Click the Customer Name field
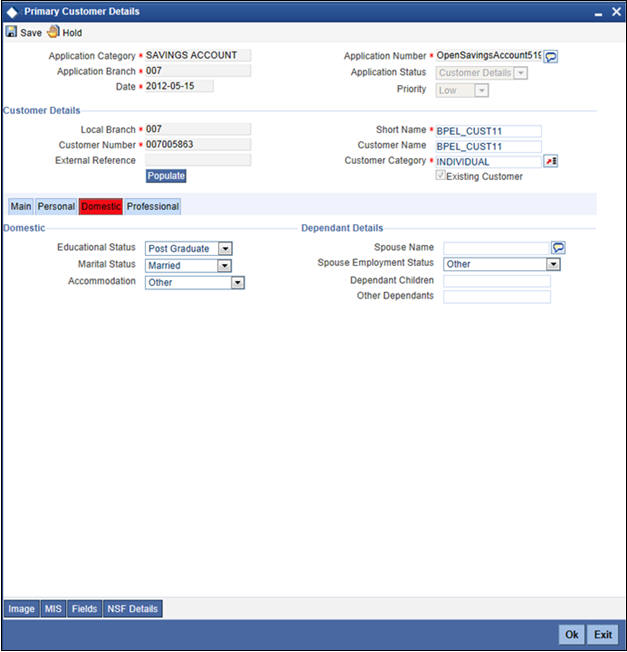This screenshot has height=652, width=627. (x=489, y=146)
